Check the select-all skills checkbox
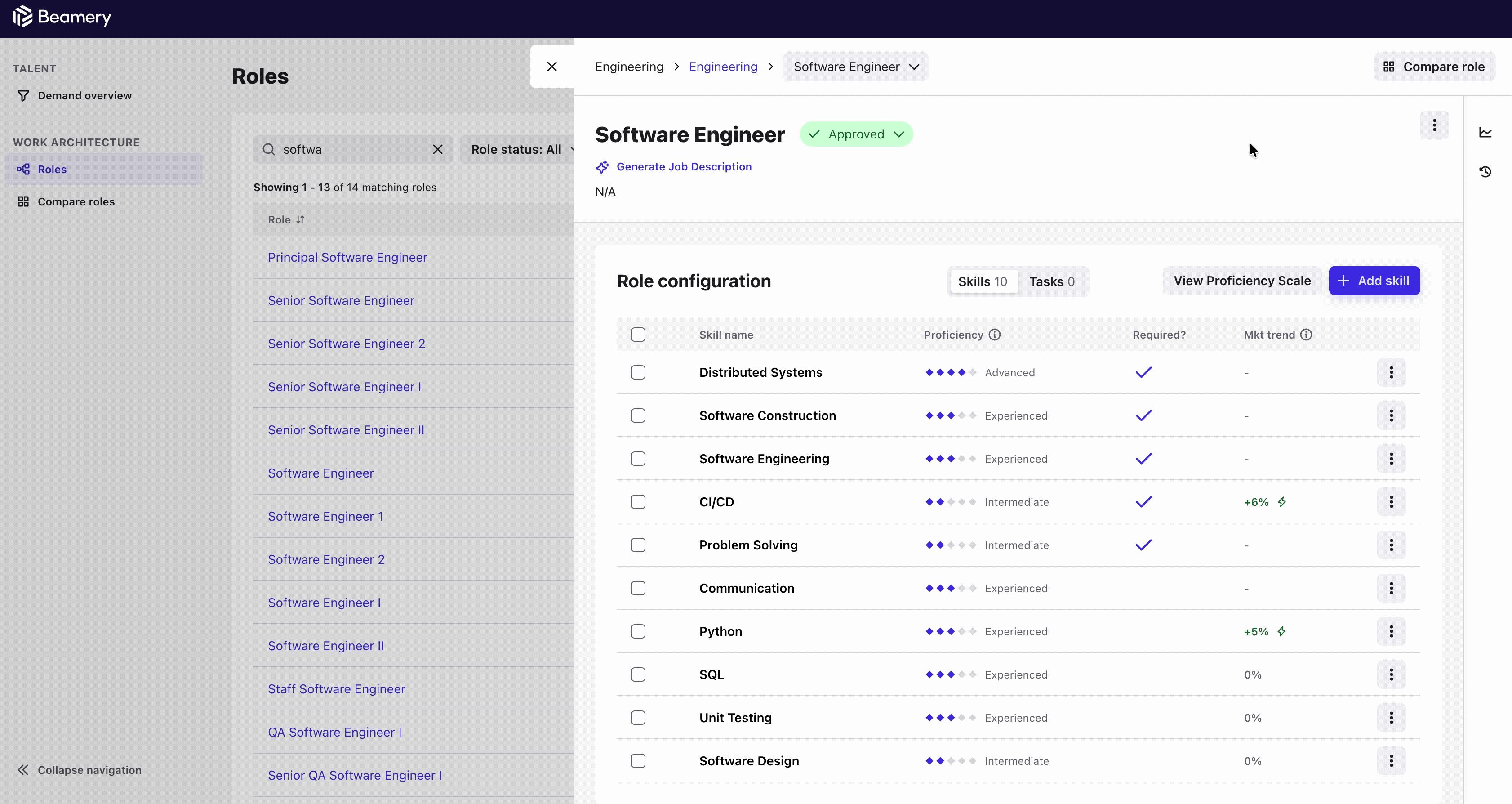The image size is (1512, 804). (638, 335)
